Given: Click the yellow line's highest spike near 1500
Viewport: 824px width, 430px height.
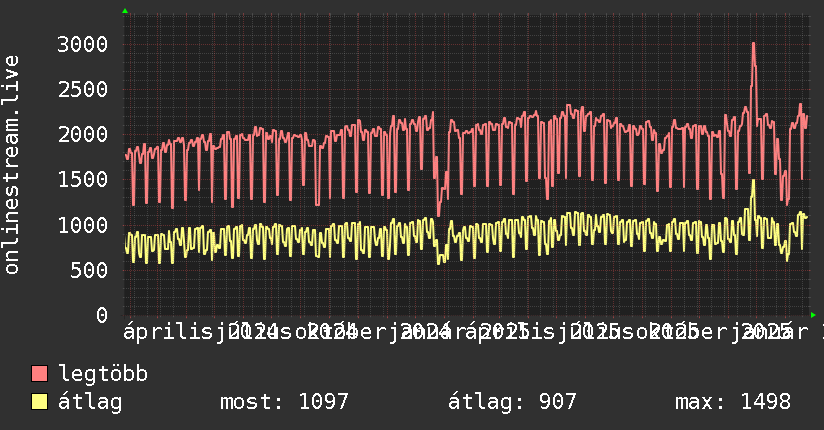Looking at the screenshot, I should pos(753,180).
